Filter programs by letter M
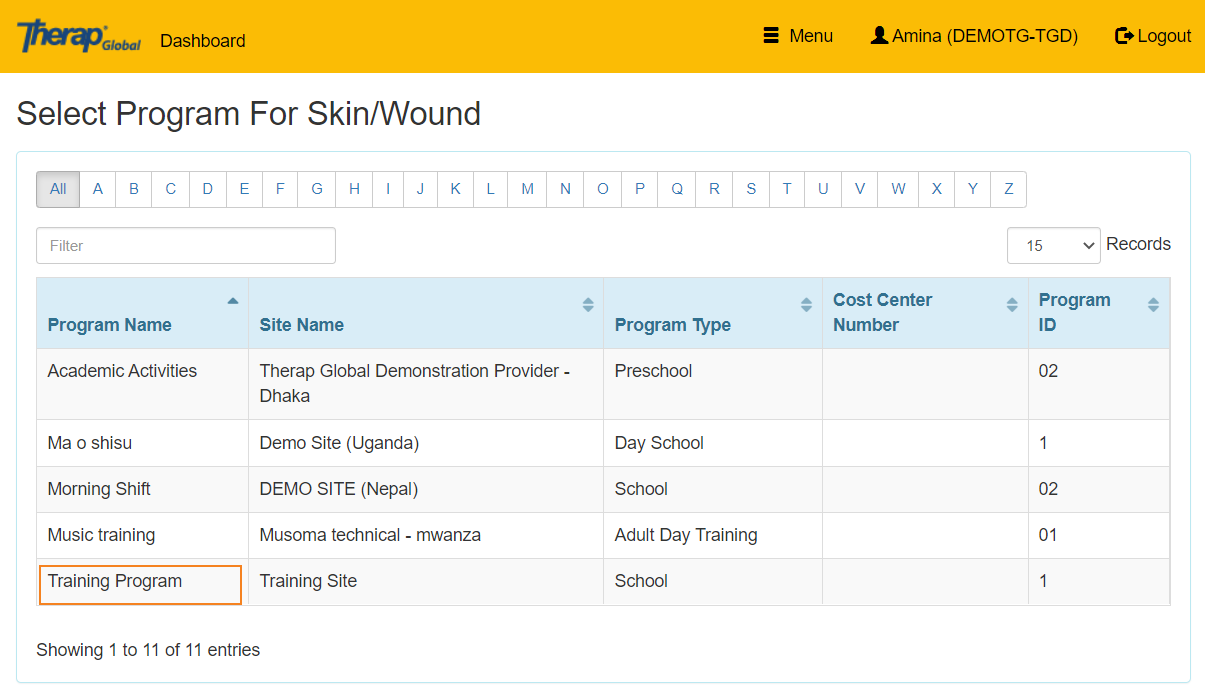The width and height of the screenshot is (1205, 699). tap(527, 189)
